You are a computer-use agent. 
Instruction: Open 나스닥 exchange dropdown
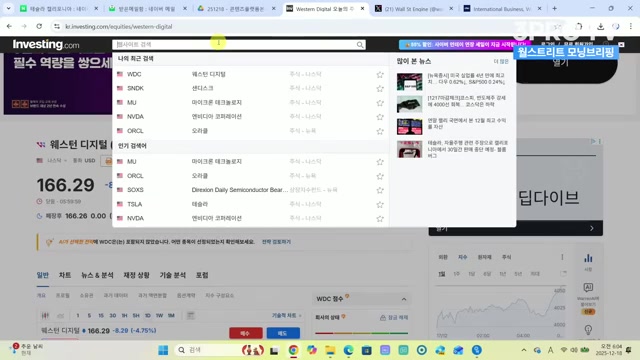56,160
